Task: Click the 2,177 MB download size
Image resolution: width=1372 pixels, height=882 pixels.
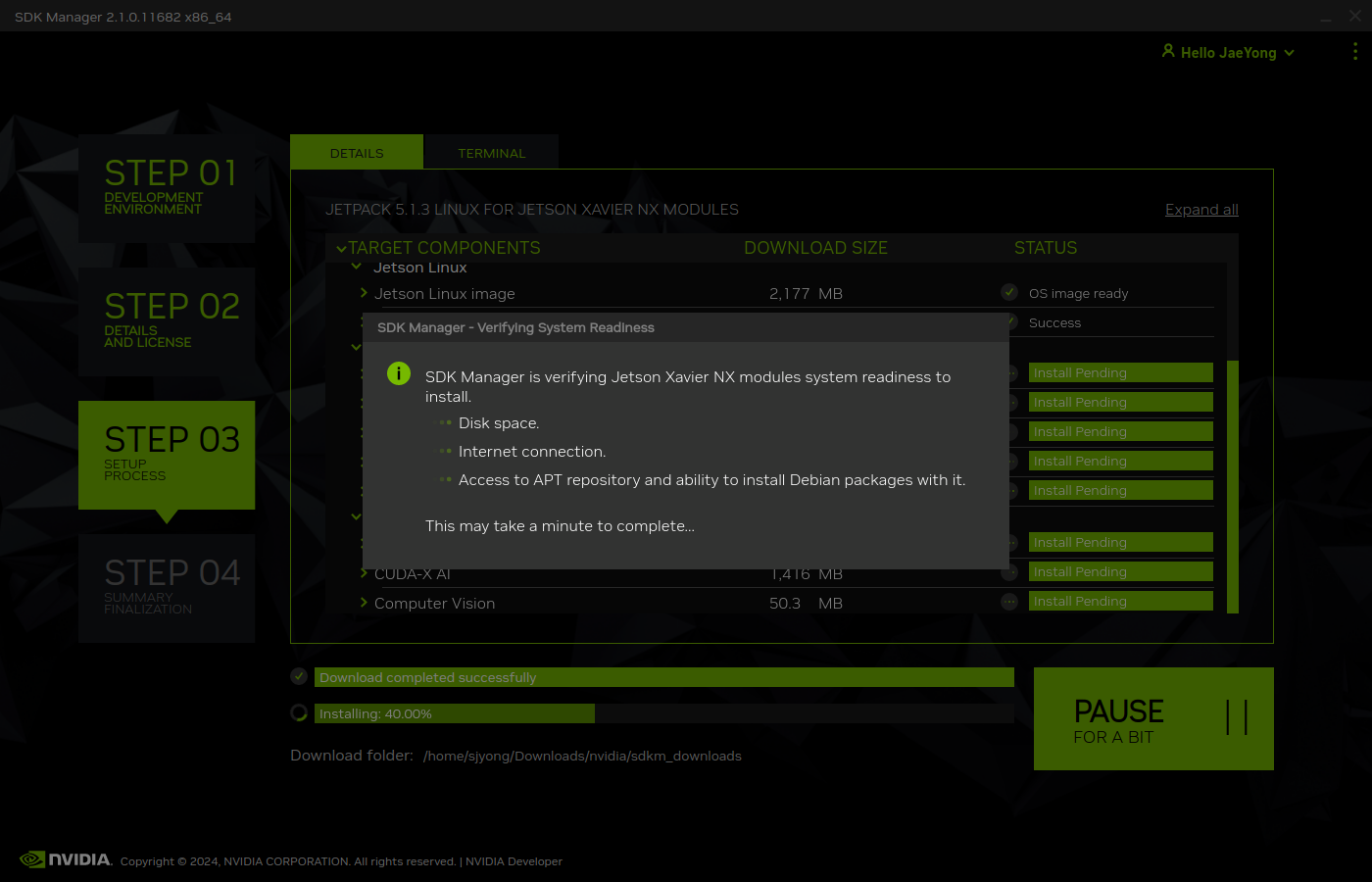Action: coord(806,293)
